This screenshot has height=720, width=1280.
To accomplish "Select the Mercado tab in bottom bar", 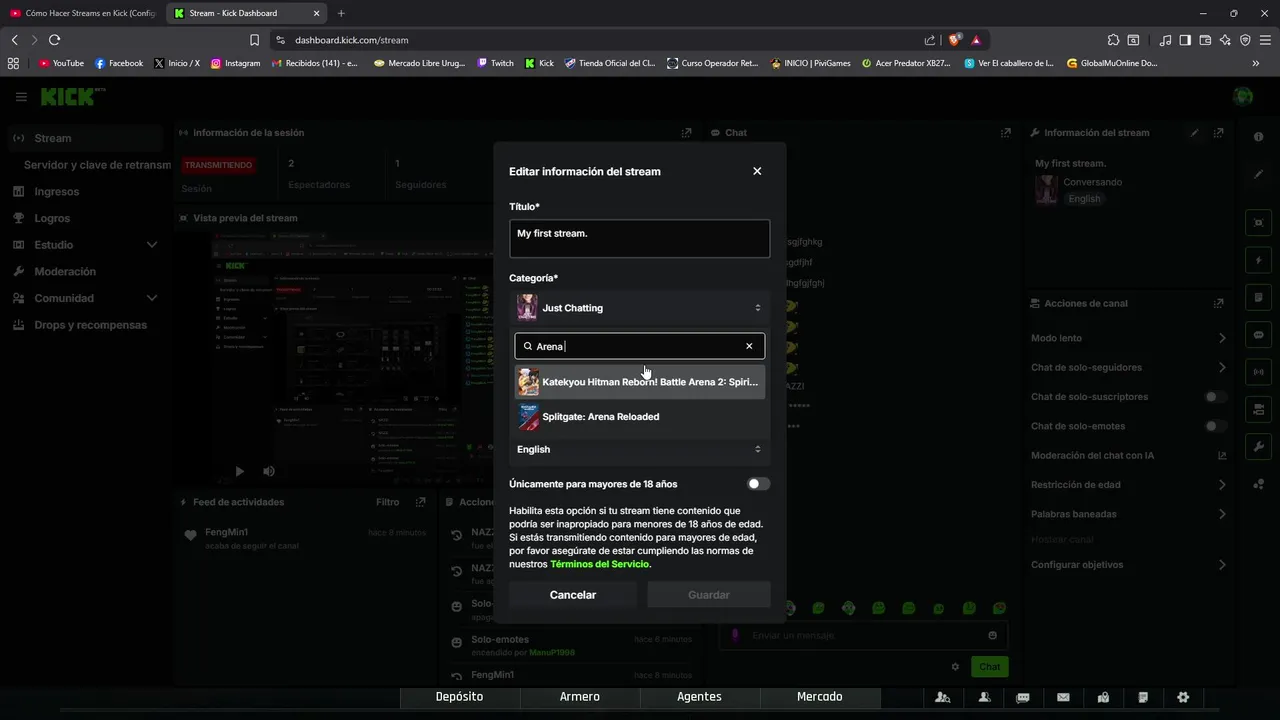I will 819,697.
